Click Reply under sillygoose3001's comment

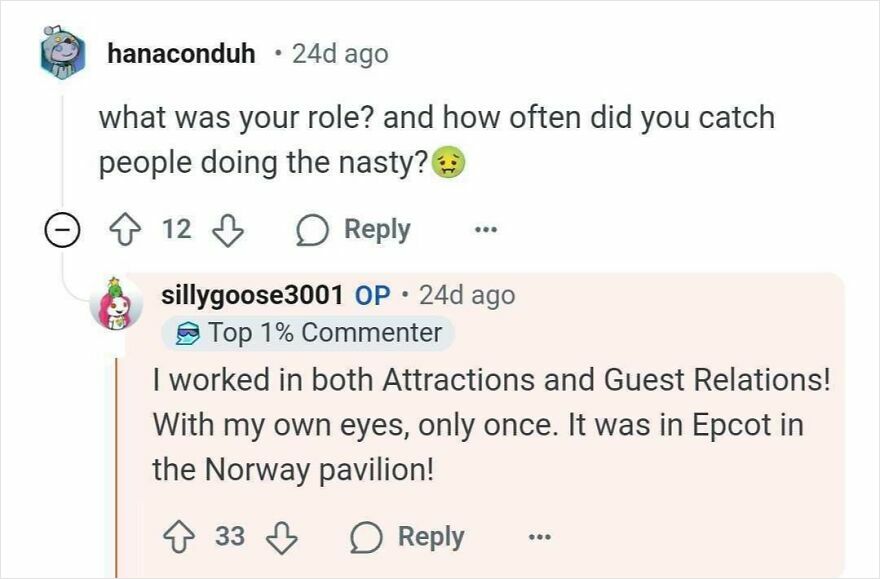(x=429, y=536)
